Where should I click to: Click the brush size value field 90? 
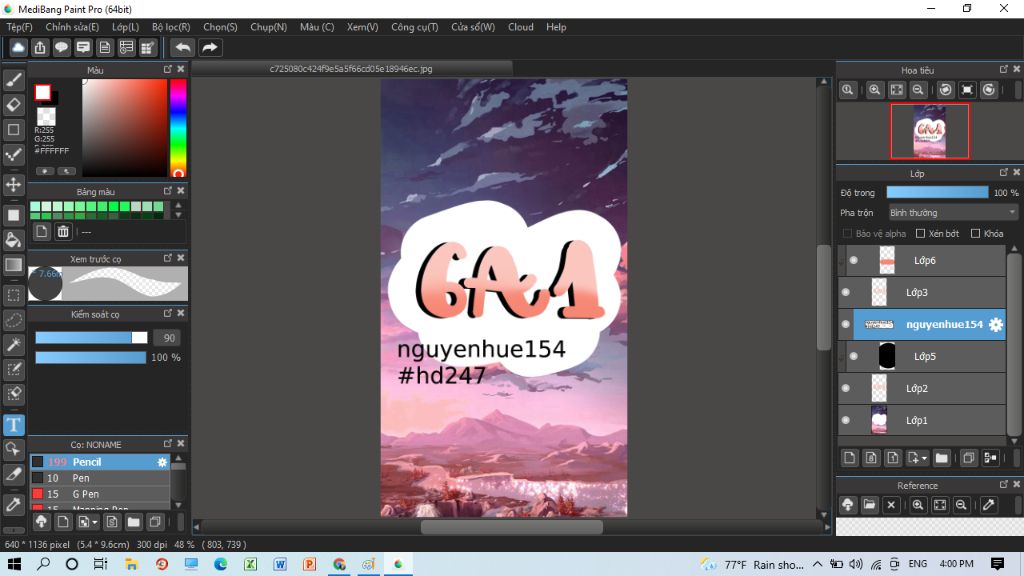point(169,338)
